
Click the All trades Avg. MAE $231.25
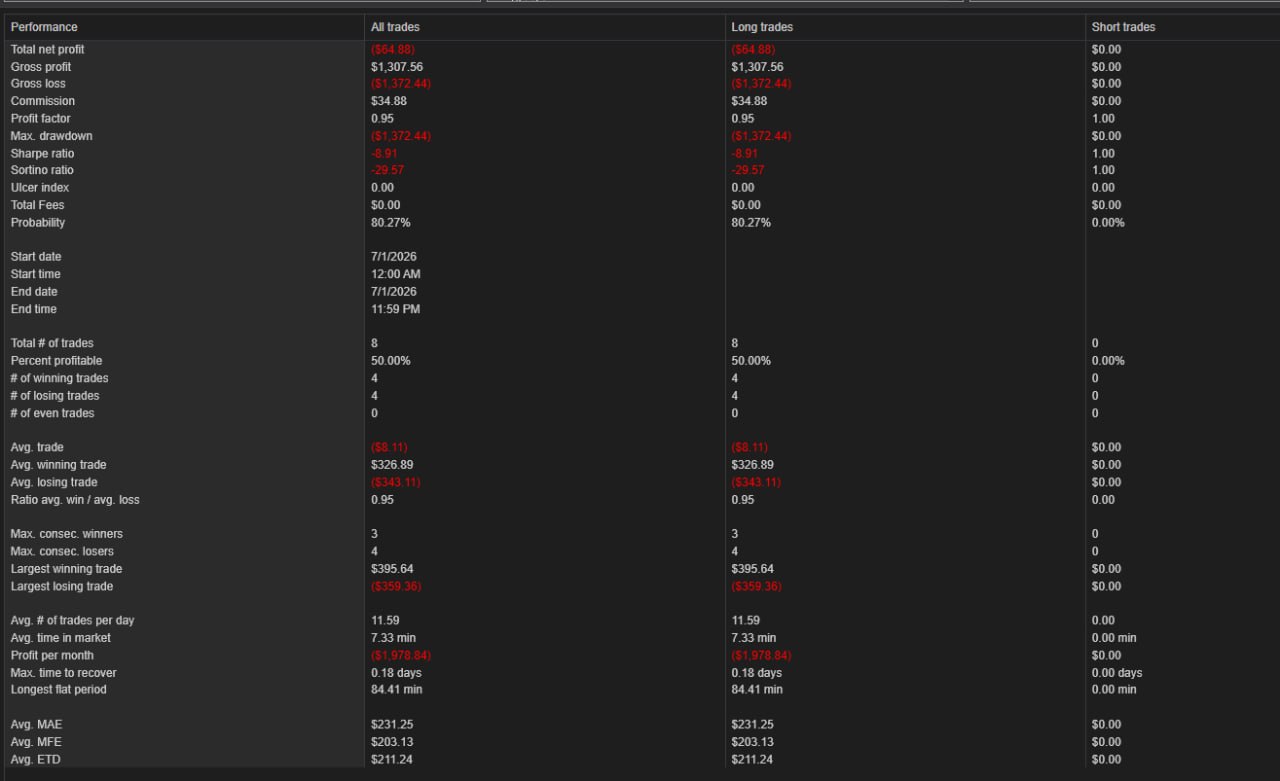392,725
